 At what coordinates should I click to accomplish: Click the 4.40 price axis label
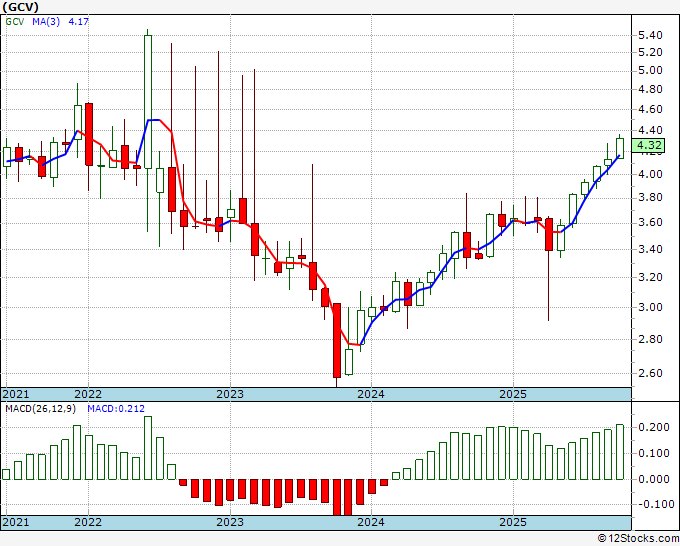pos(650,130)
